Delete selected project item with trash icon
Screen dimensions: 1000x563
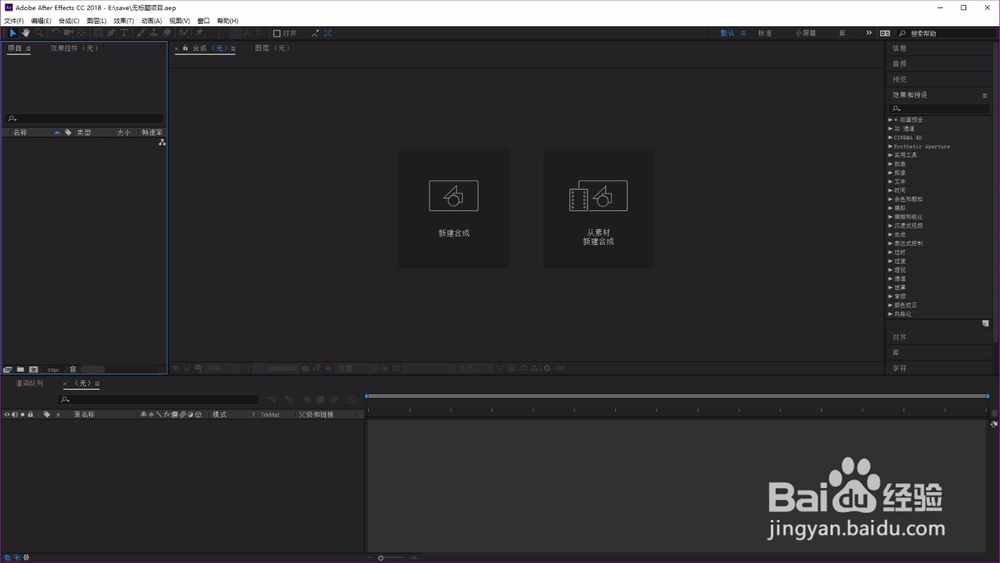pyautogui.click(x=73, y=369)
